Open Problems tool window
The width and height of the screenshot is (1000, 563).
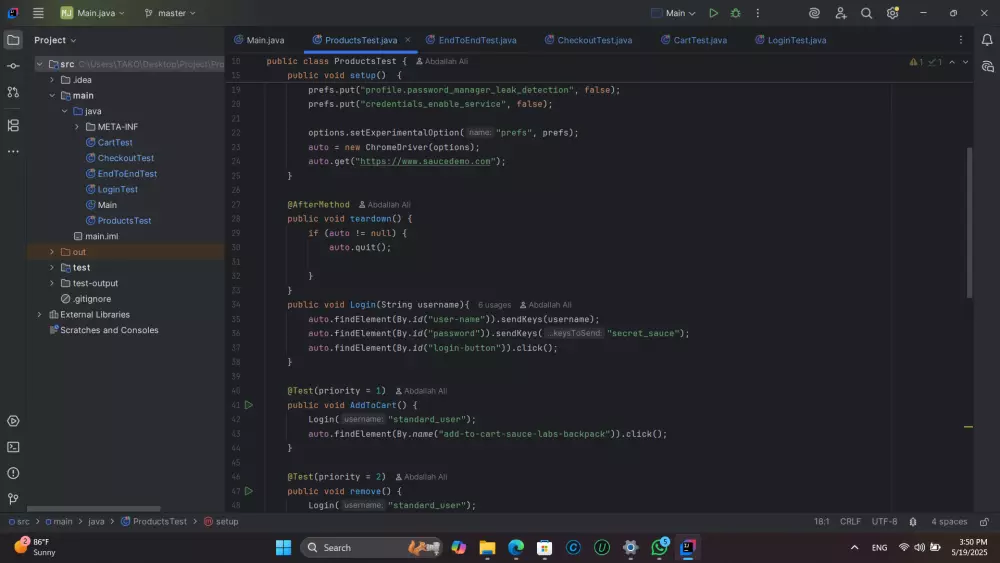click(x=13, y=473)
